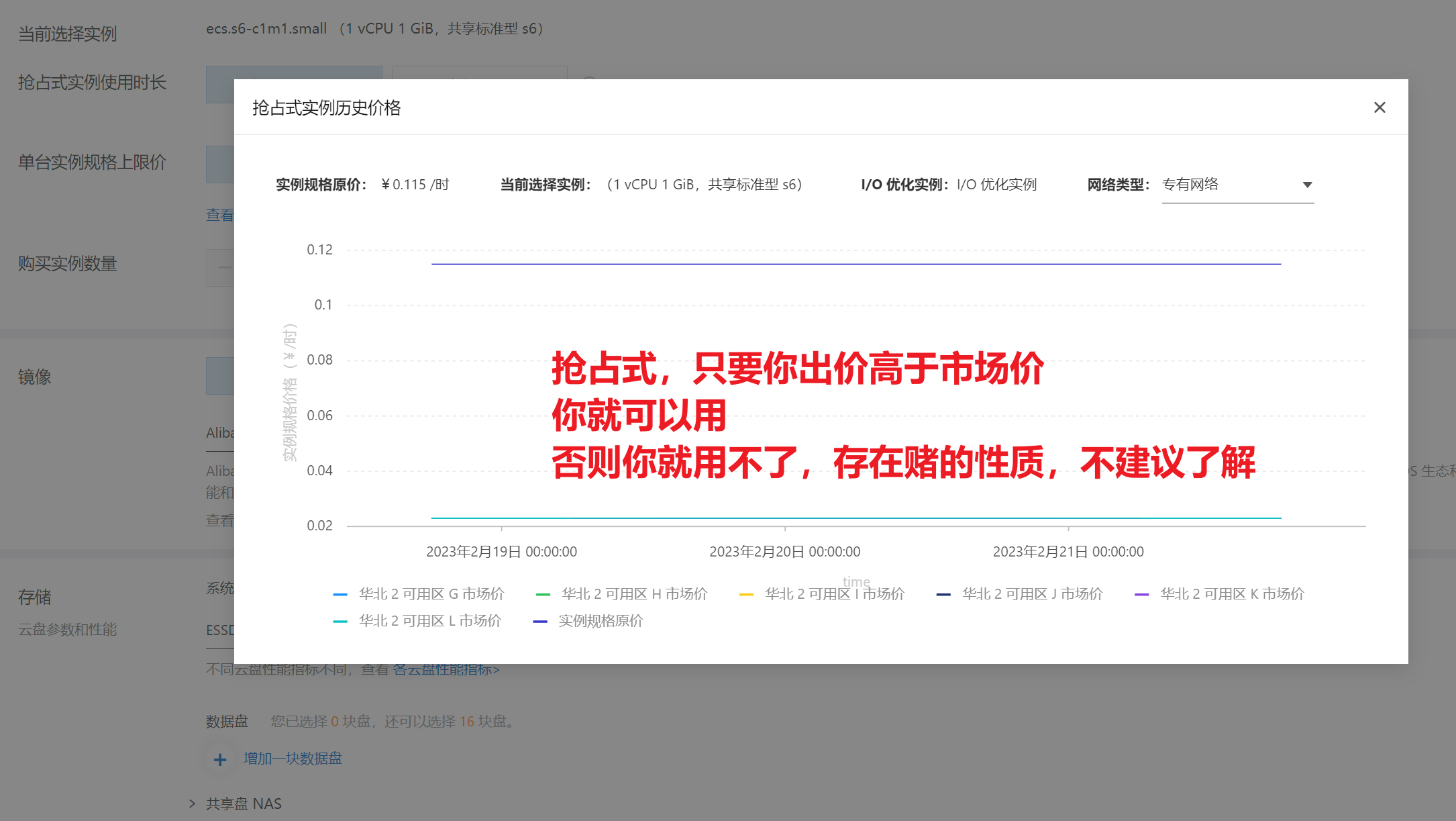Toggle 华北 2 可用区 K 市场价 legend
The image size is (1456, 821).
coord(1232,594)
